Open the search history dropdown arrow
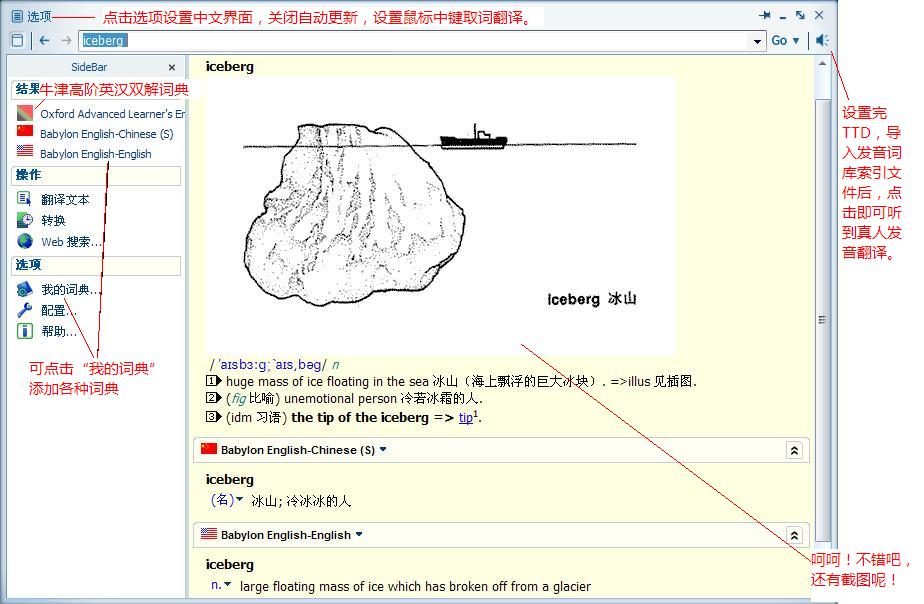This screenshot has width=924, height=604. point(757,41)
